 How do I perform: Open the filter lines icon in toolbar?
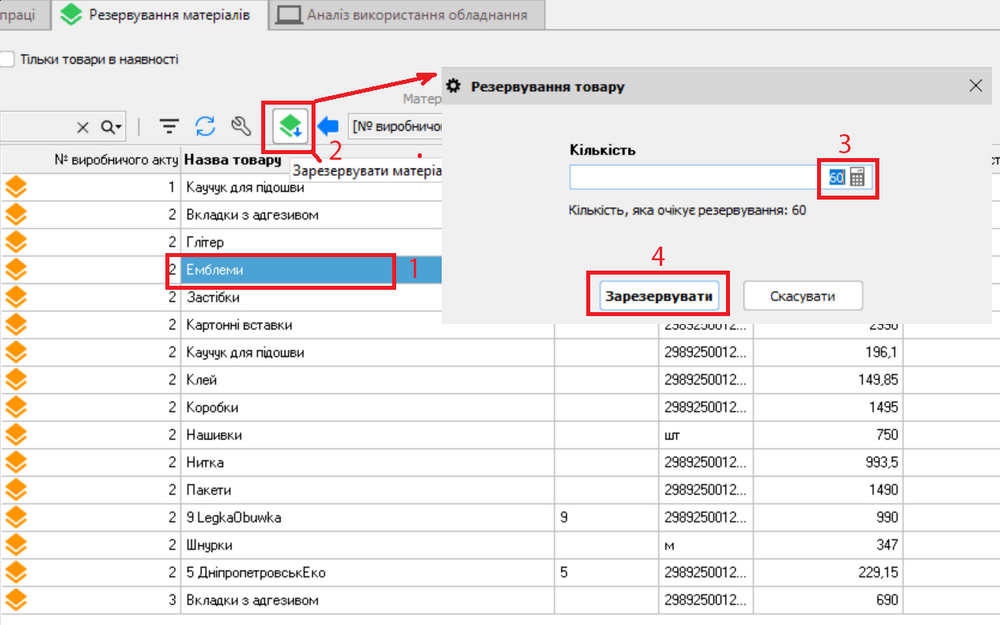(170, 126)
